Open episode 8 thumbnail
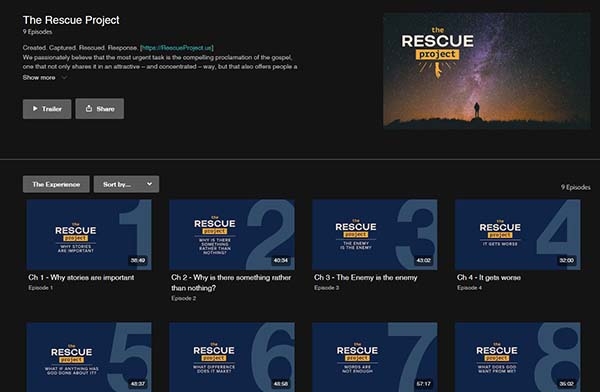This screenshot has height=392, width=600. tap(518, 357)
